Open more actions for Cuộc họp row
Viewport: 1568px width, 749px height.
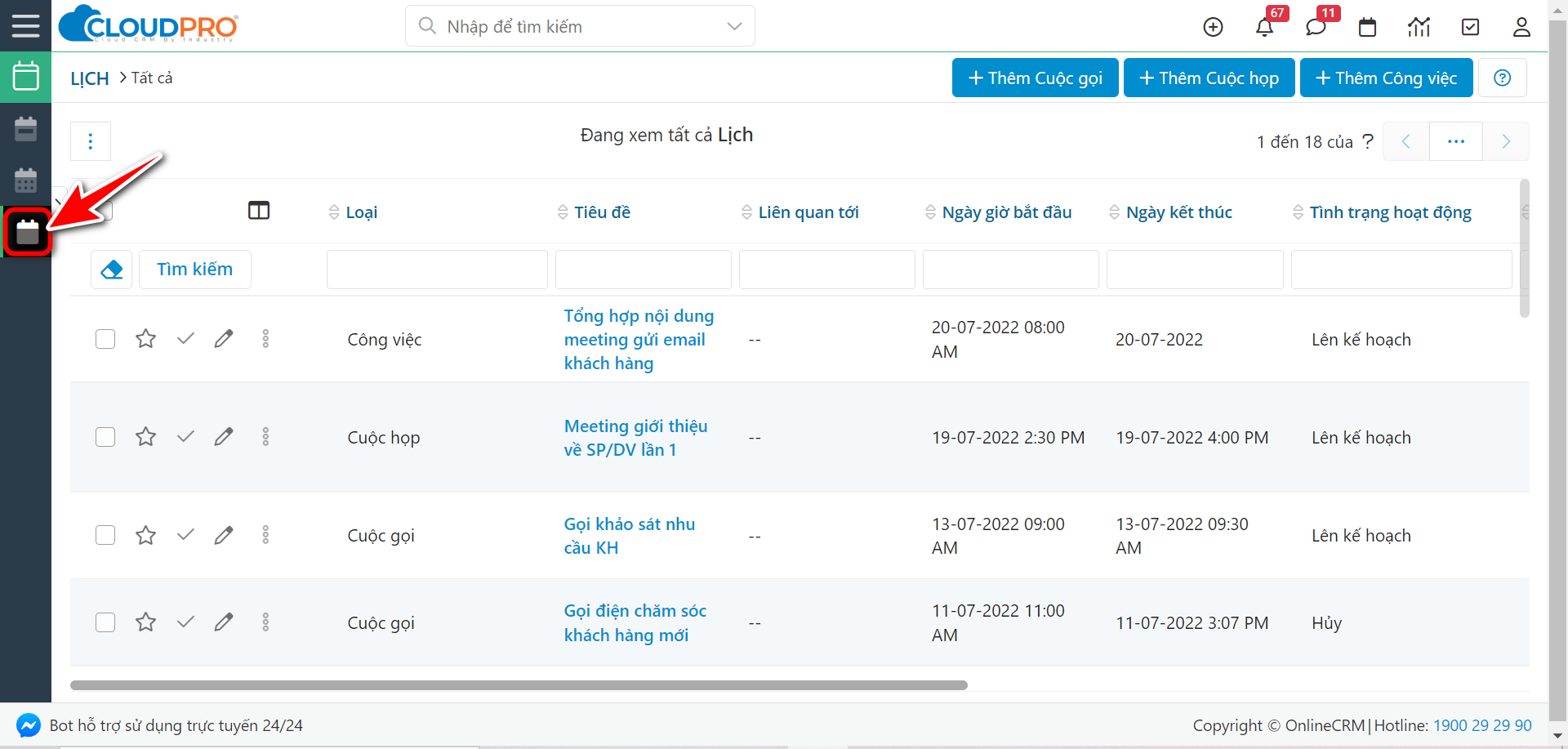265,437
